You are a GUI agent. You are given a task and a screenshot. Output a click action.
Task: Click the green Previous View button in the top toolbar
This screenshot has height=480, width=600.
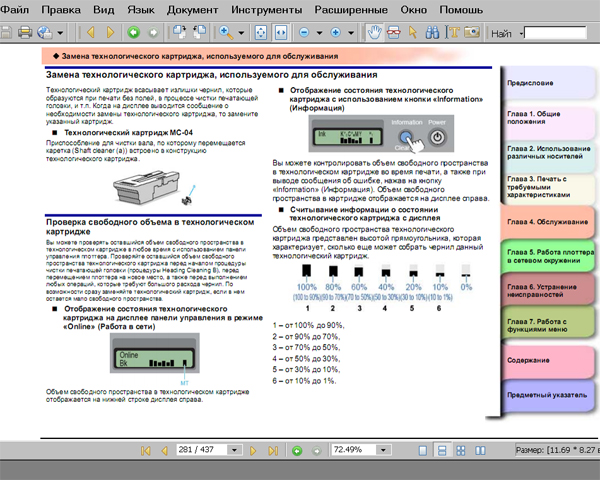134,33
